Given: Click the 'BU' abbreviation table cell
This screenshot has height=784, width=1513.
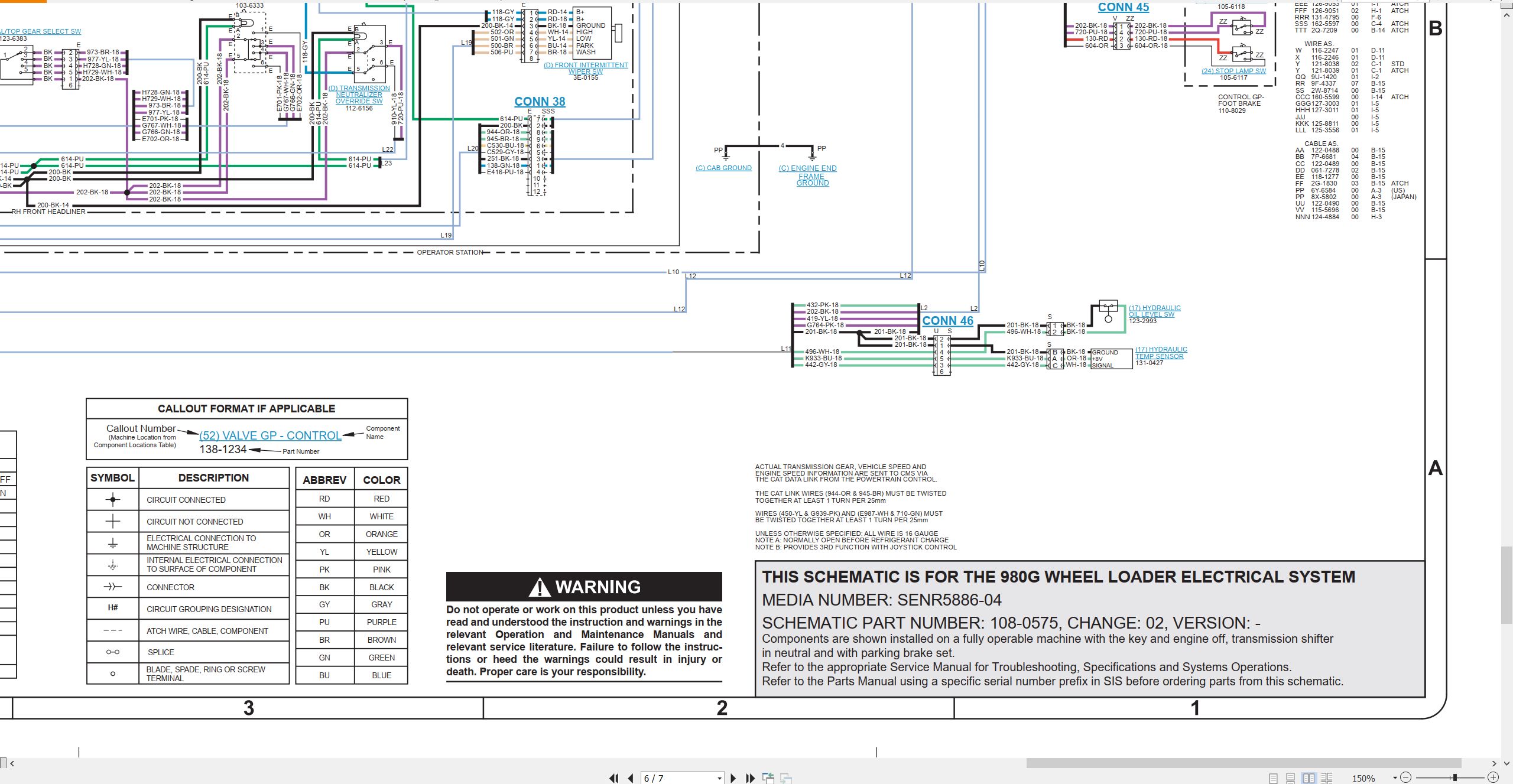Looking at the screenshot, I should pos(324,675).
